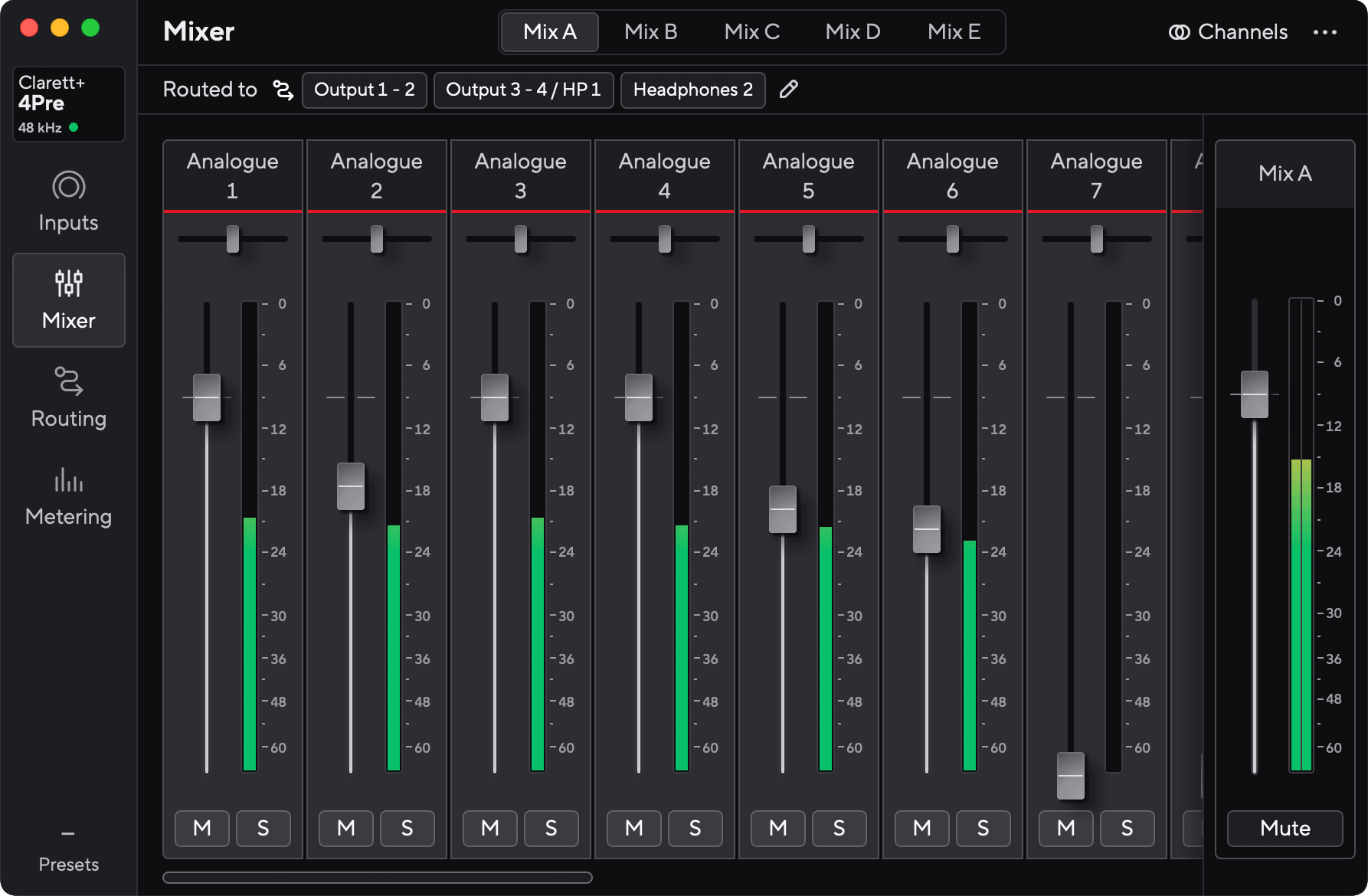Click the green window zoom button
This screenshot has height=896, width=1368.
click(x=90, y=28)
